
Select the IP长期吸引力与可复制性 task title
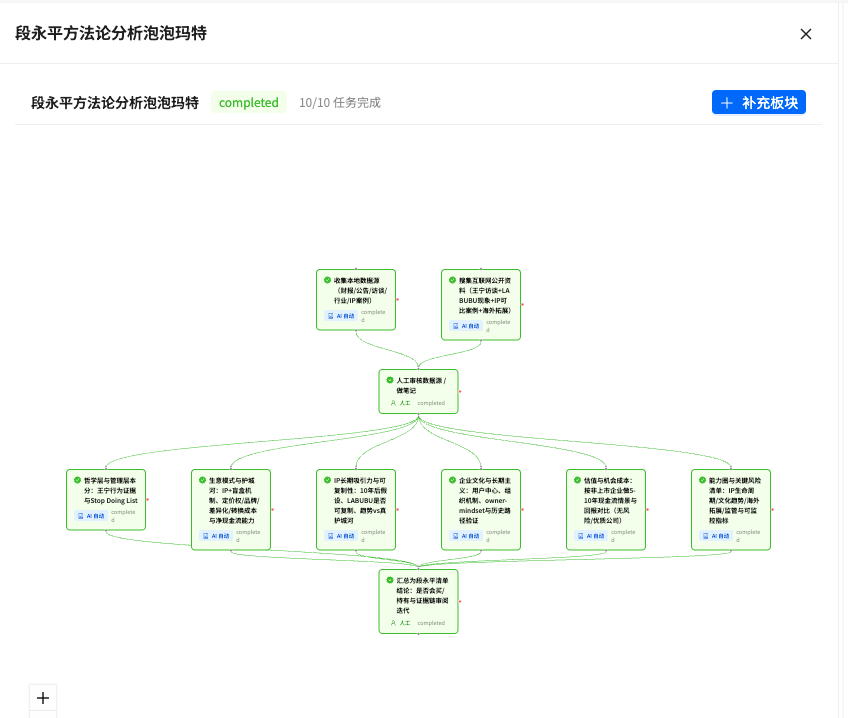coord(360,500)
